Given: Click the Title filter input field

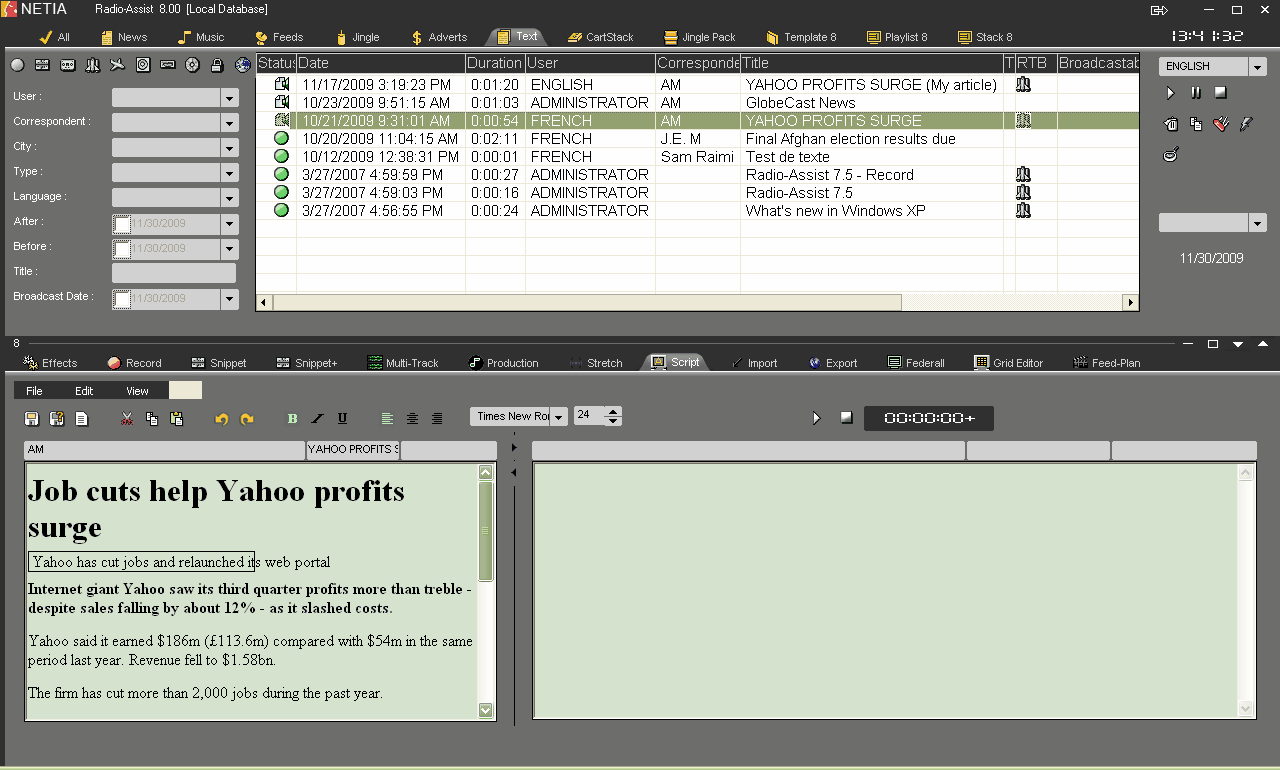Looking at the screenshot, I should [174, 273].
